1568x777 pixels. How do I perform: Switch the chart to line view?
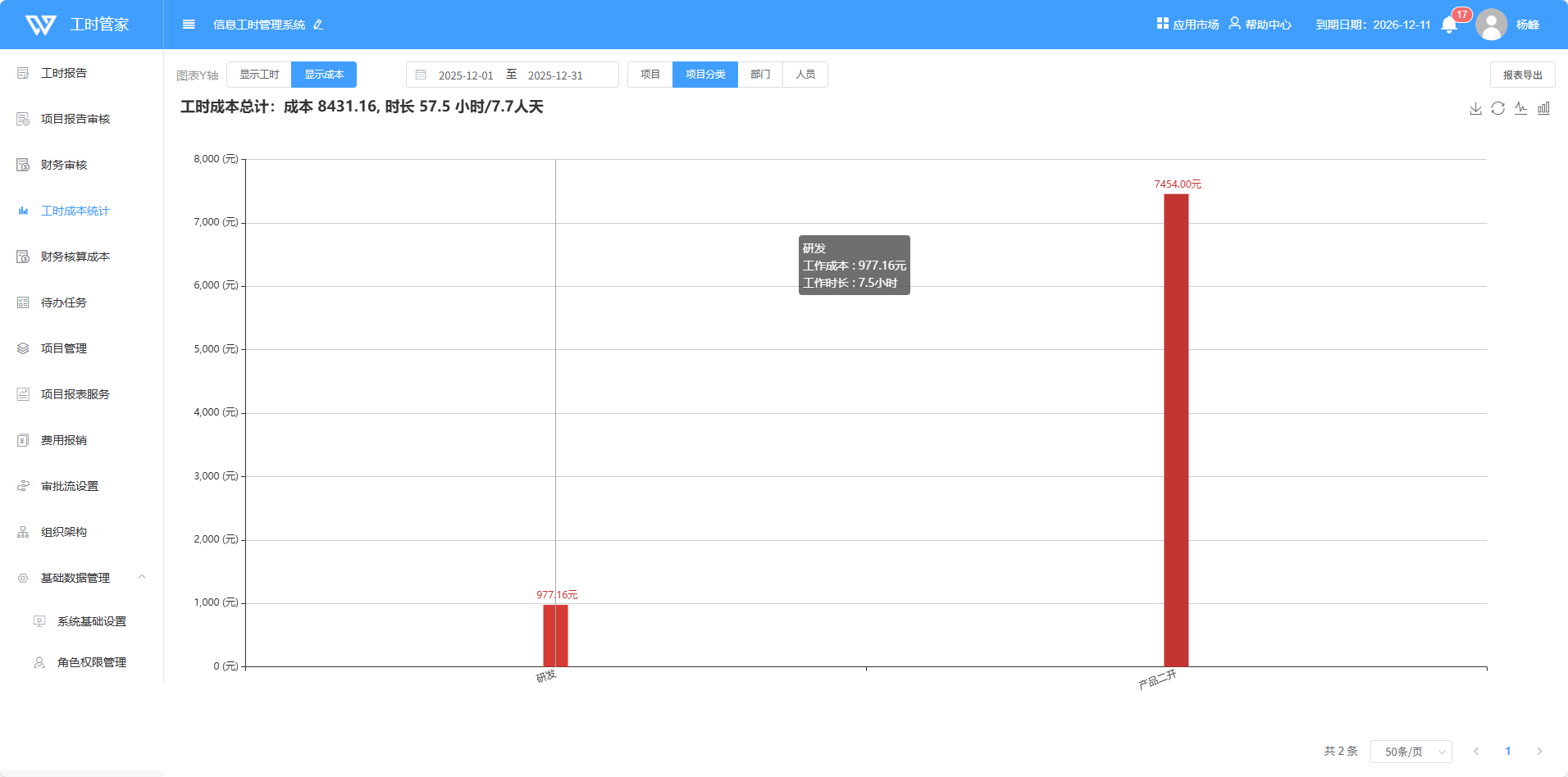pyautogui.click(x=1520, y=108)
